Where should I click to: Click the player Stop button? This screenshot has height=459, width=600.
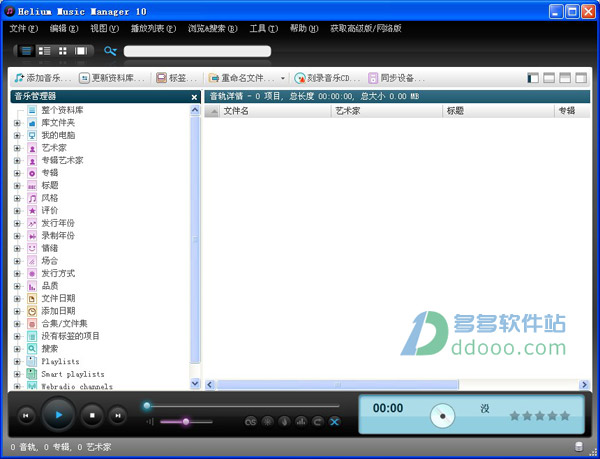[92, 415]
